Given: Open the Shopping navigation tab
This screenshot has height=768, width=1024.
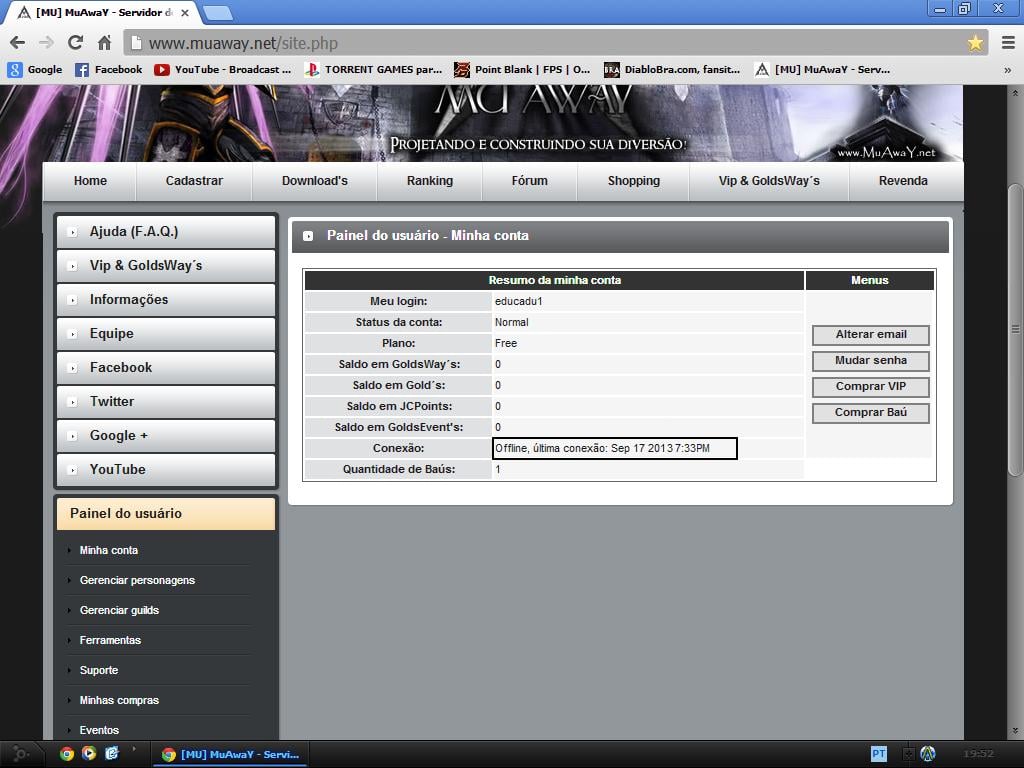Looking at the screenshot, I should tap(633, 181).
